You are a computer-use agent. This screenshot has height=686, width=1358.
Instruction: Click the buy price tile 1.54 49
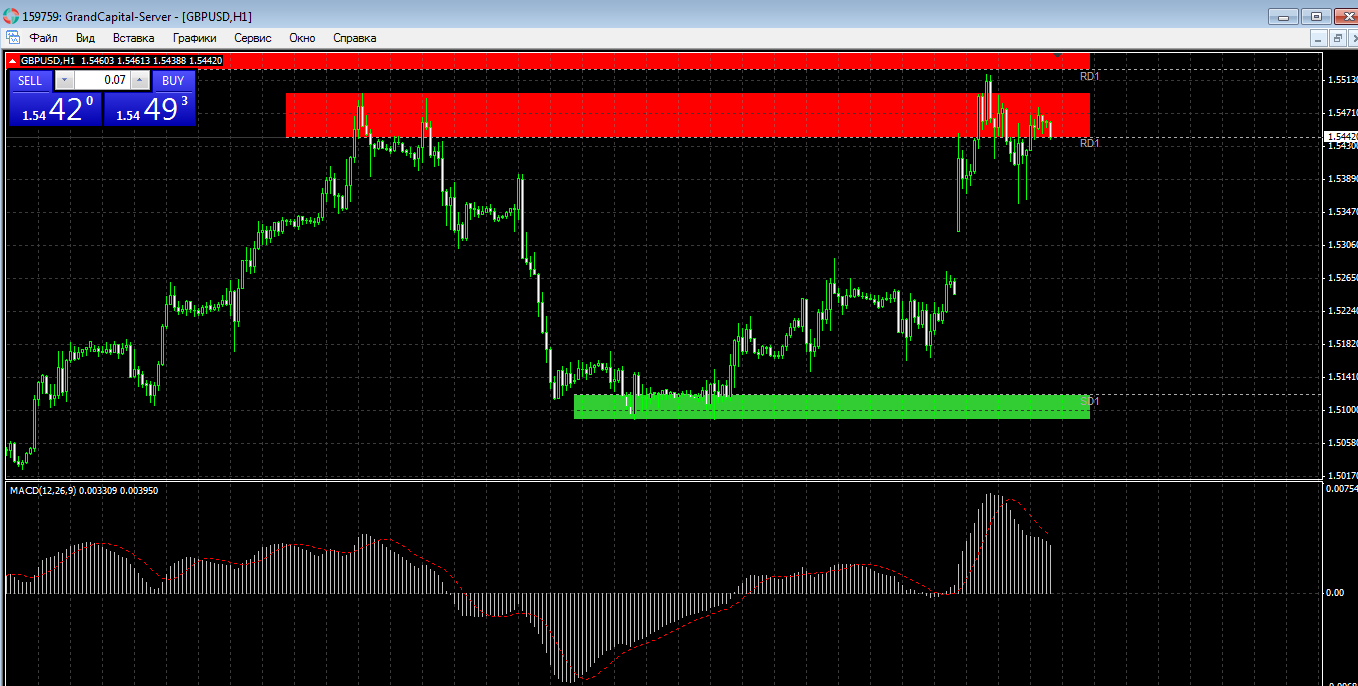tap(149, 109)
